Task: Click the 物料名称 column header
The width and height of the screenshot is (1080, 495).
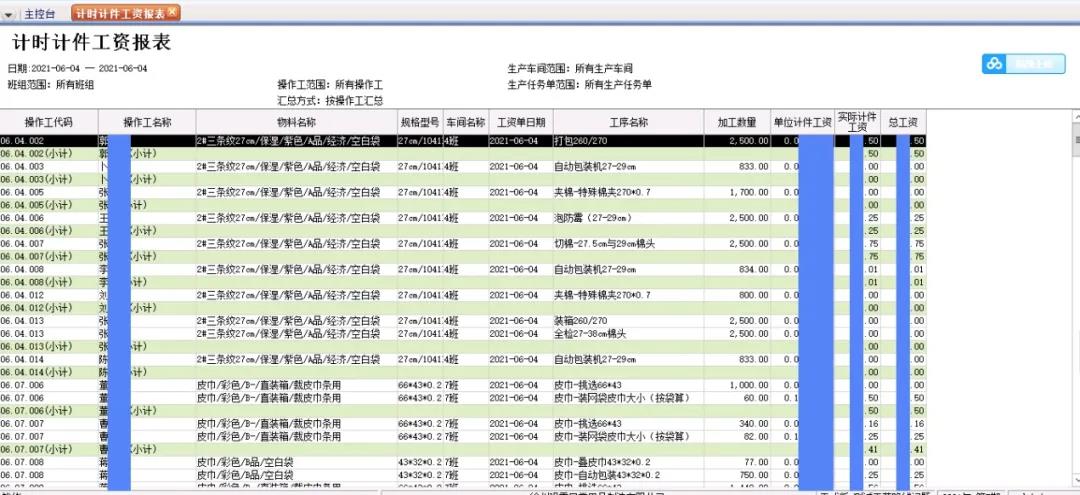Action: [x=297, y=123]
